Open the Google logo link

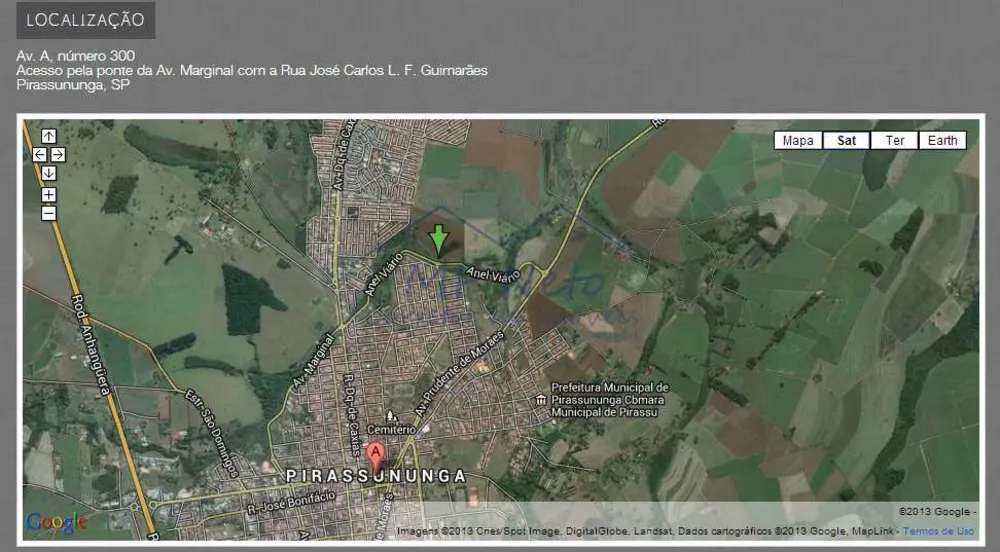point(57,523)
